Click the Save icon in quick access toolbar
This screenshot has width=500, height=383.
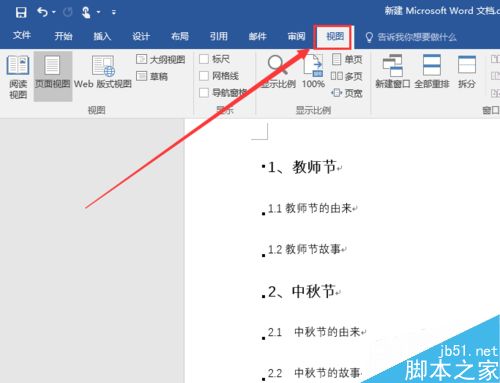pos(21,12)
